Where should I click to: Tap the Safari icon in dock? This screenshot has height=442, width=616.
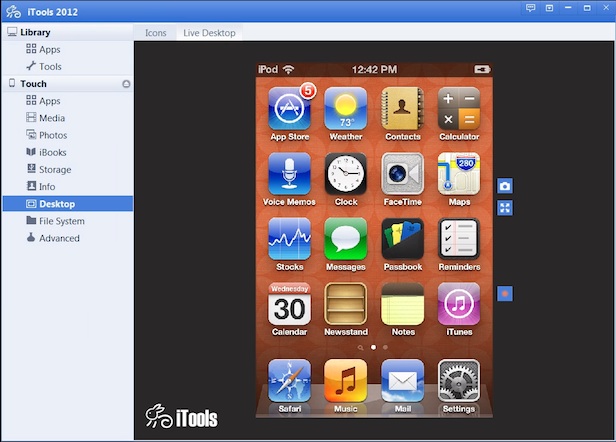click(289, 381)
